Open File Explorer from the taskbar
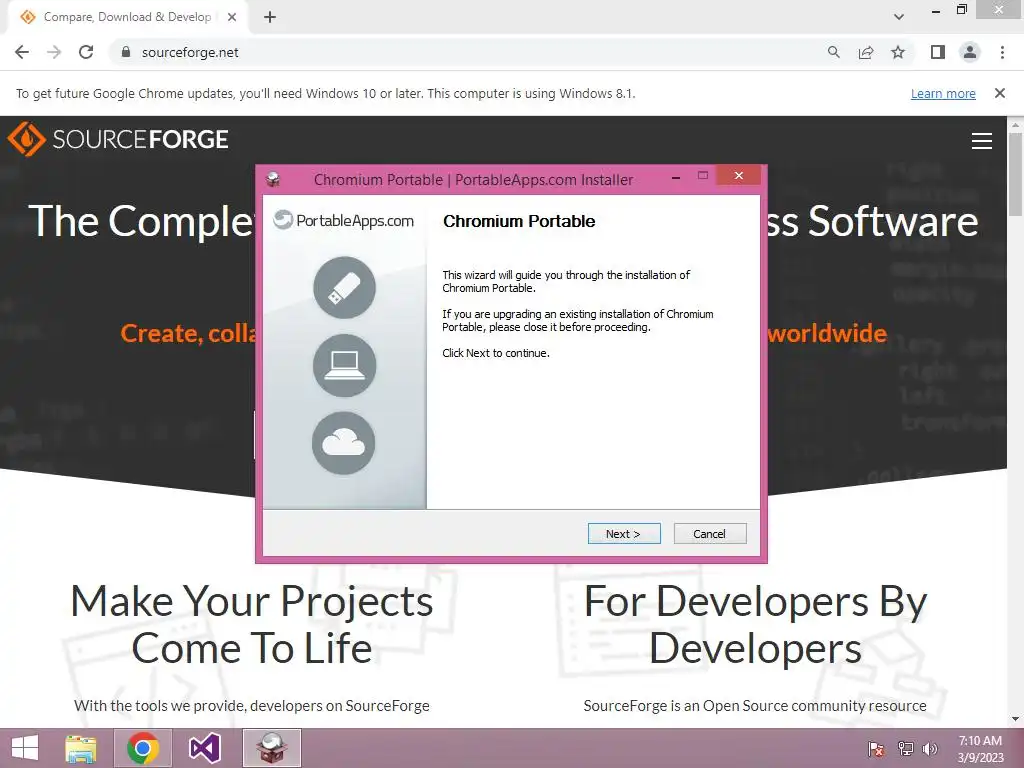The image size is (1024, 768). coord(81,748)
